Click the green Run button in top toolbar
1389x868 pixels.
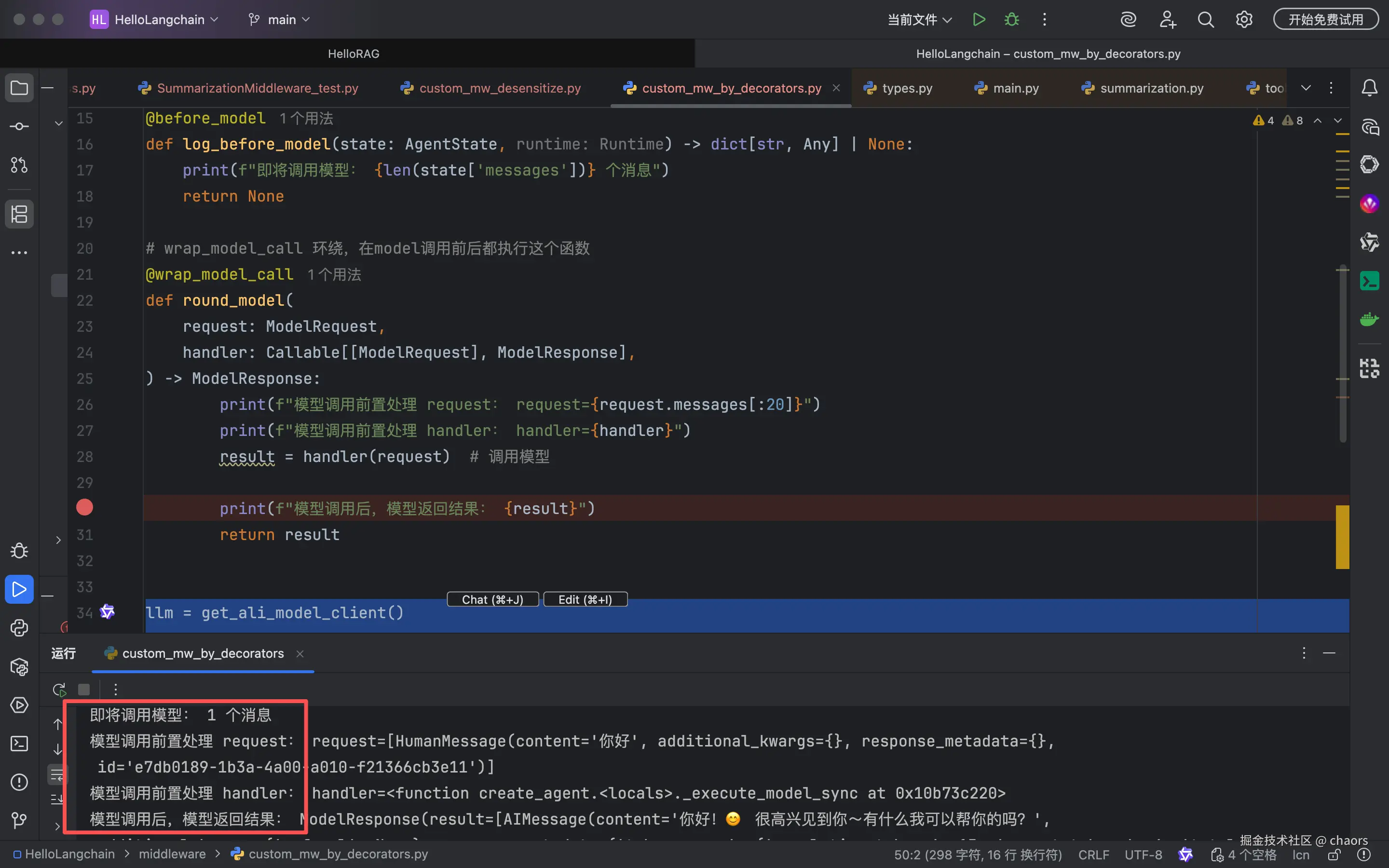tap(979, 19)
